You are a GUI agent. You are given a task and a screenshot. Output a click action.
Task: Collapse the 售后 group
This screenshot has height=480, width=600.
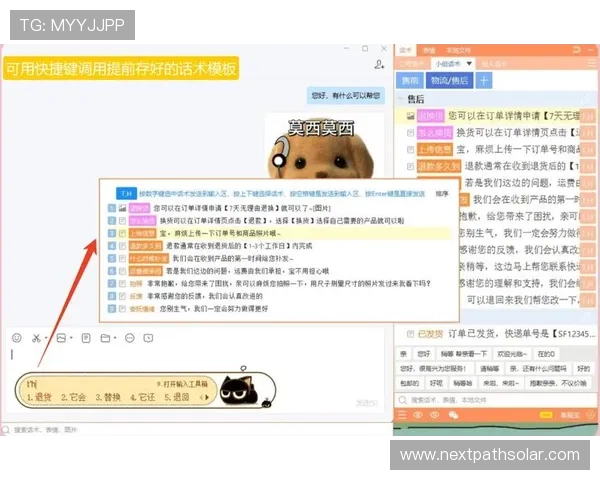(x=400, y=100)
